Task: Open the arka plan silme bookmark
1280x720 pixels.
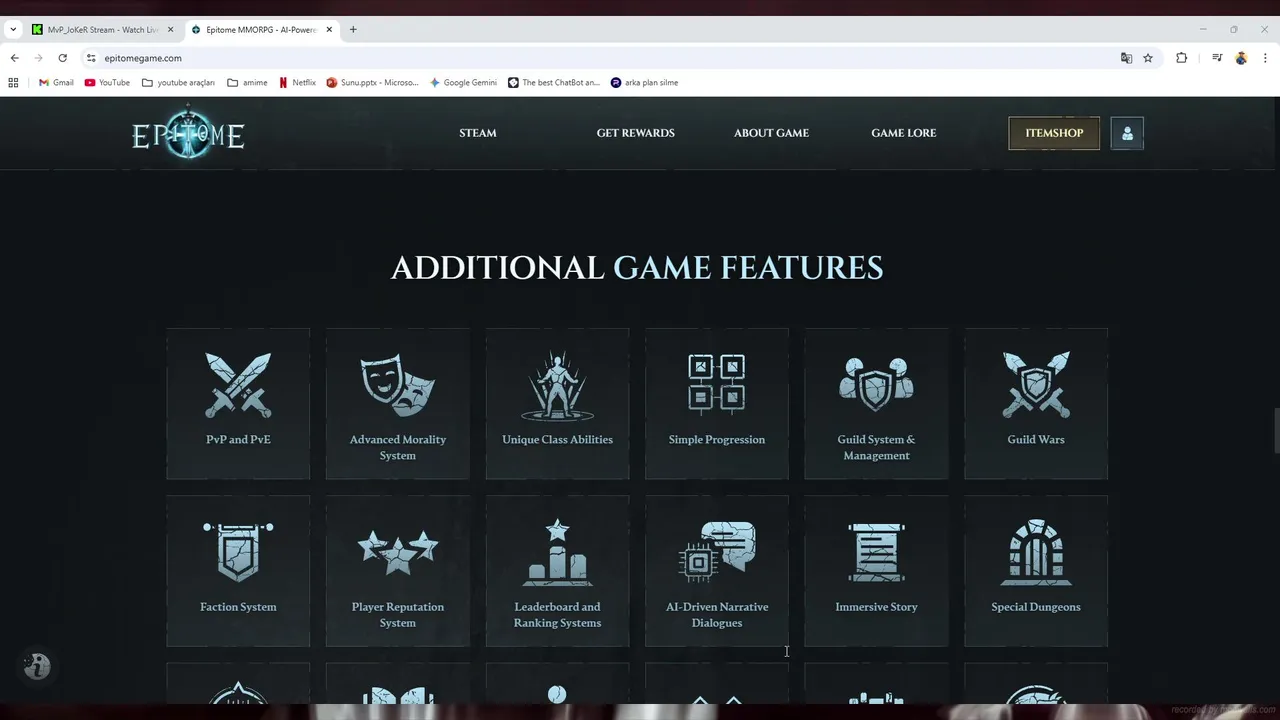Action: (x=645, y=83)
